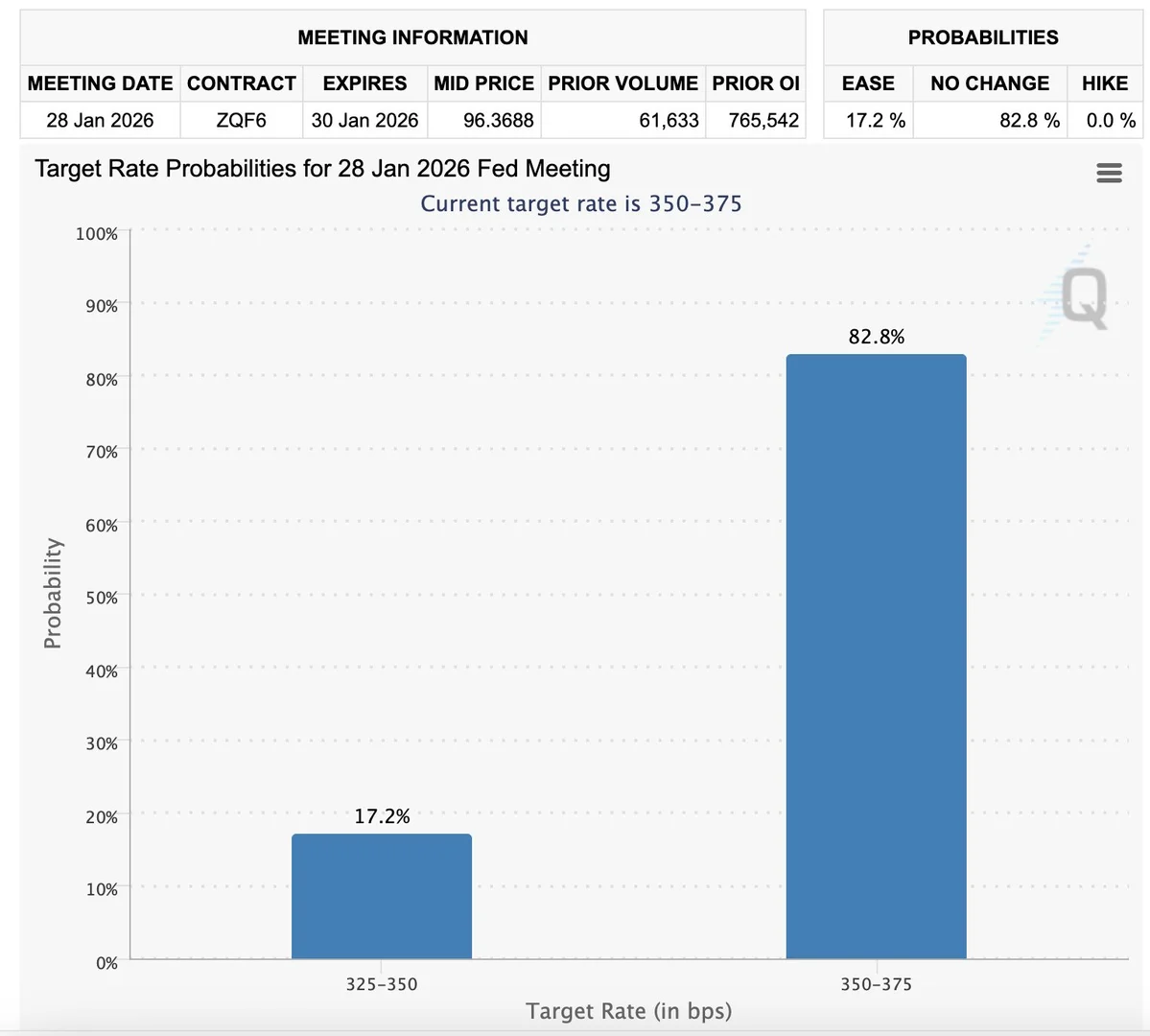Open the chart context menu hamburger icon
This screenshot has height=1036, width=1150.
click(1109, 173)
